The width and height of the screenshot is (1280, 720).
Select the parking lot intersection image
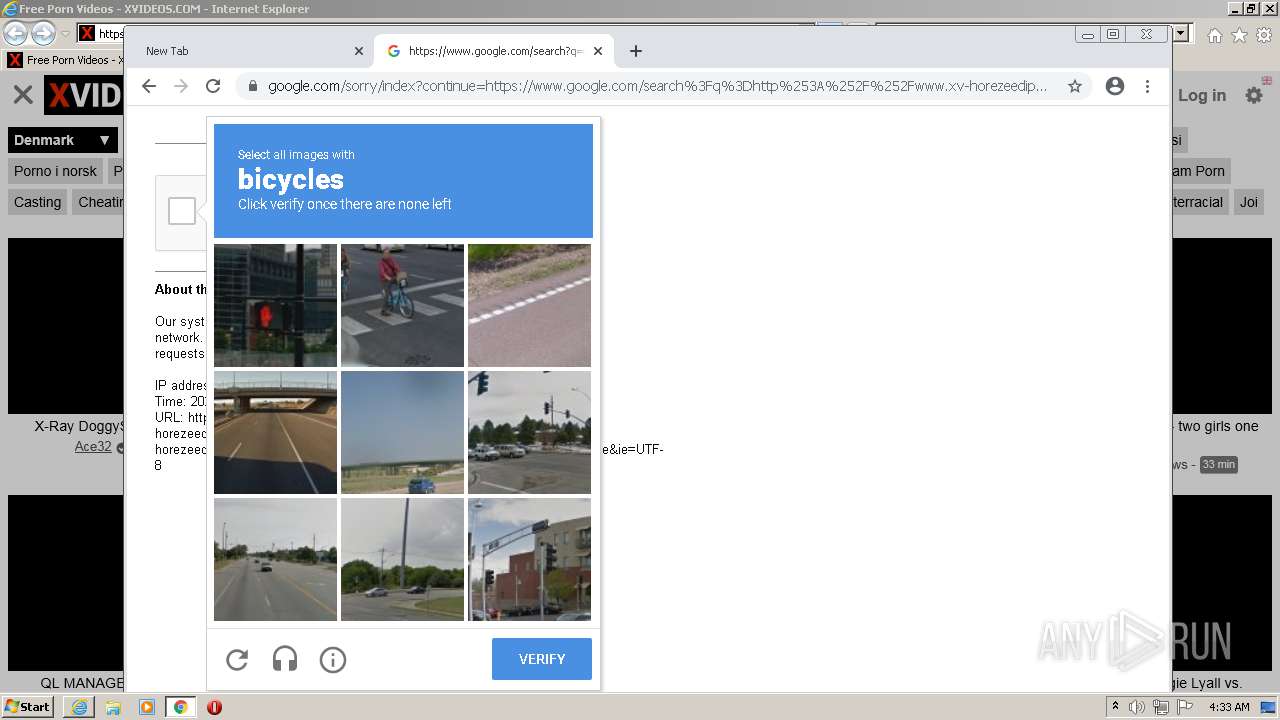(x=529, y=432)
